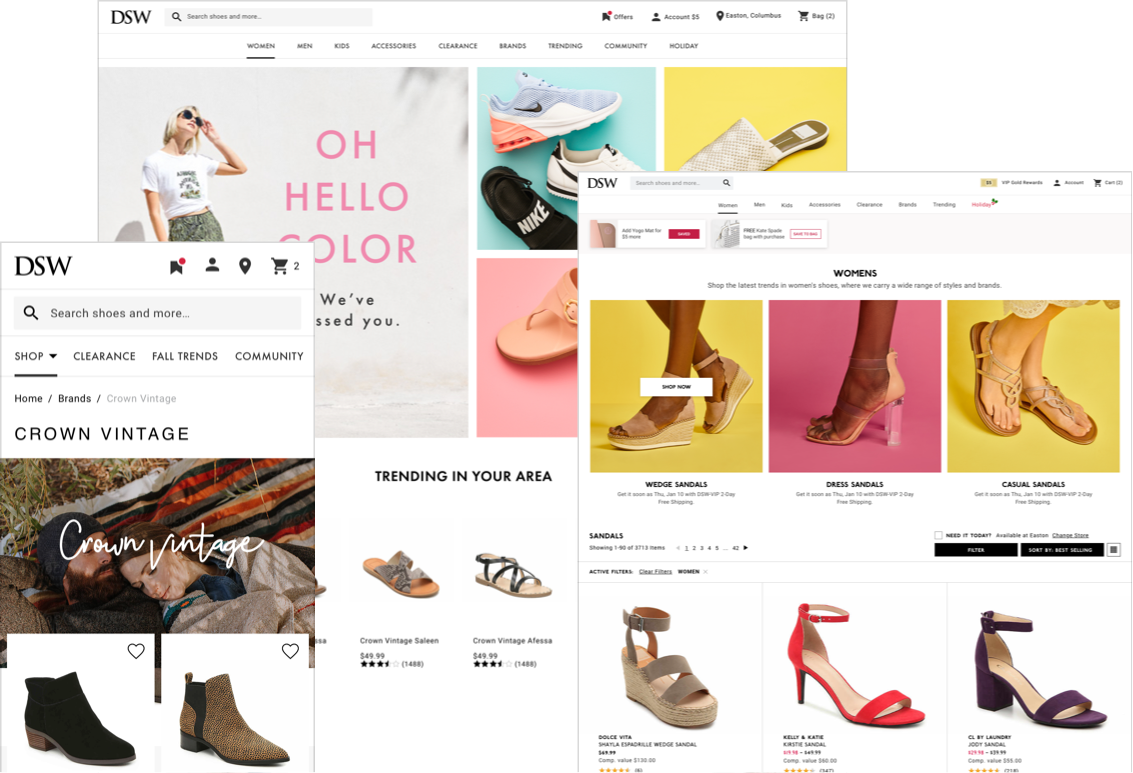This screenshot has width=1133, height=773.
Task: Open BRANDS in homepage navigation
Action: 512,46
